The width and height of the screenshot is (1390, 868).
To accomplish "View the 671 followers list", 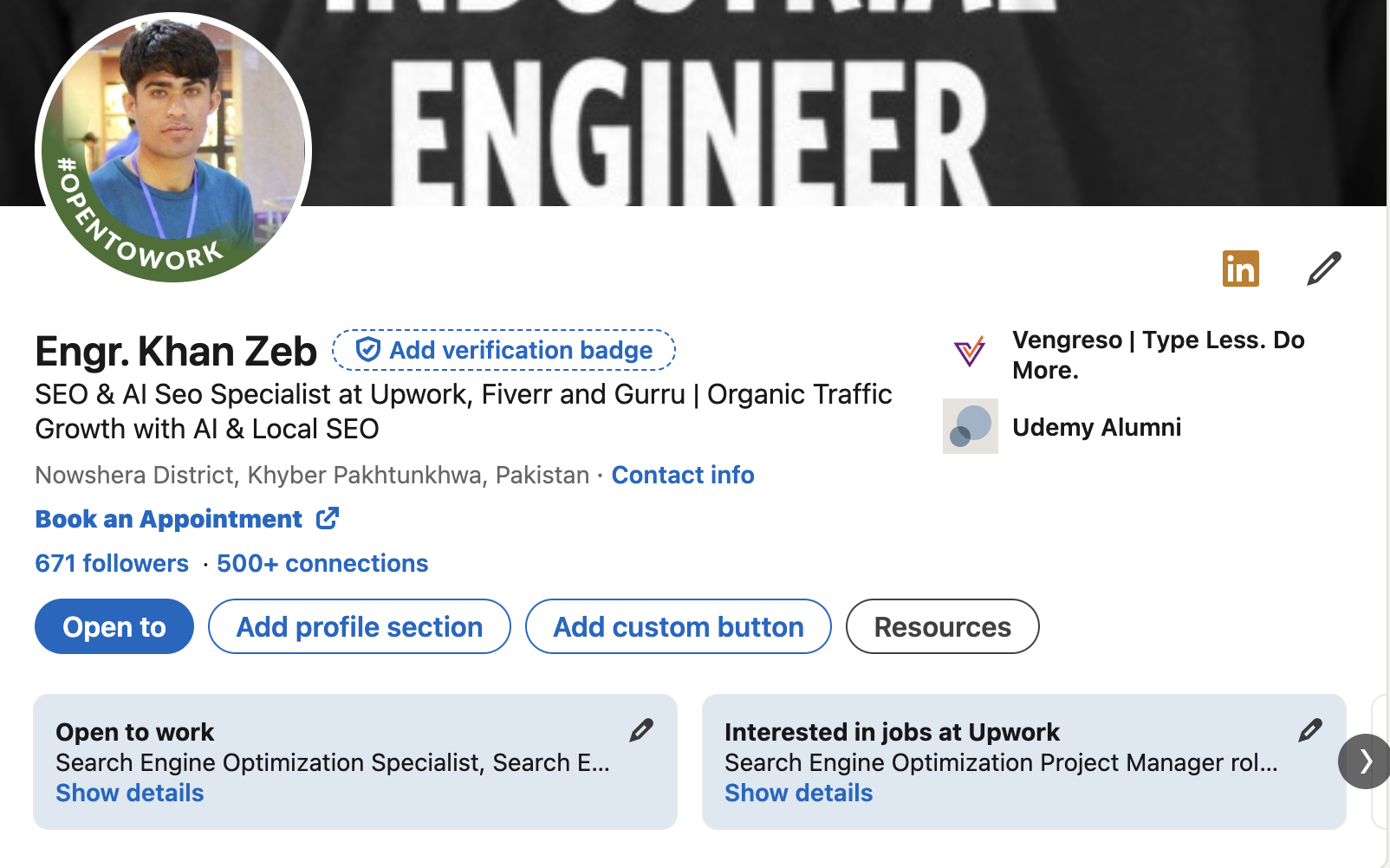I will [112, 563].
